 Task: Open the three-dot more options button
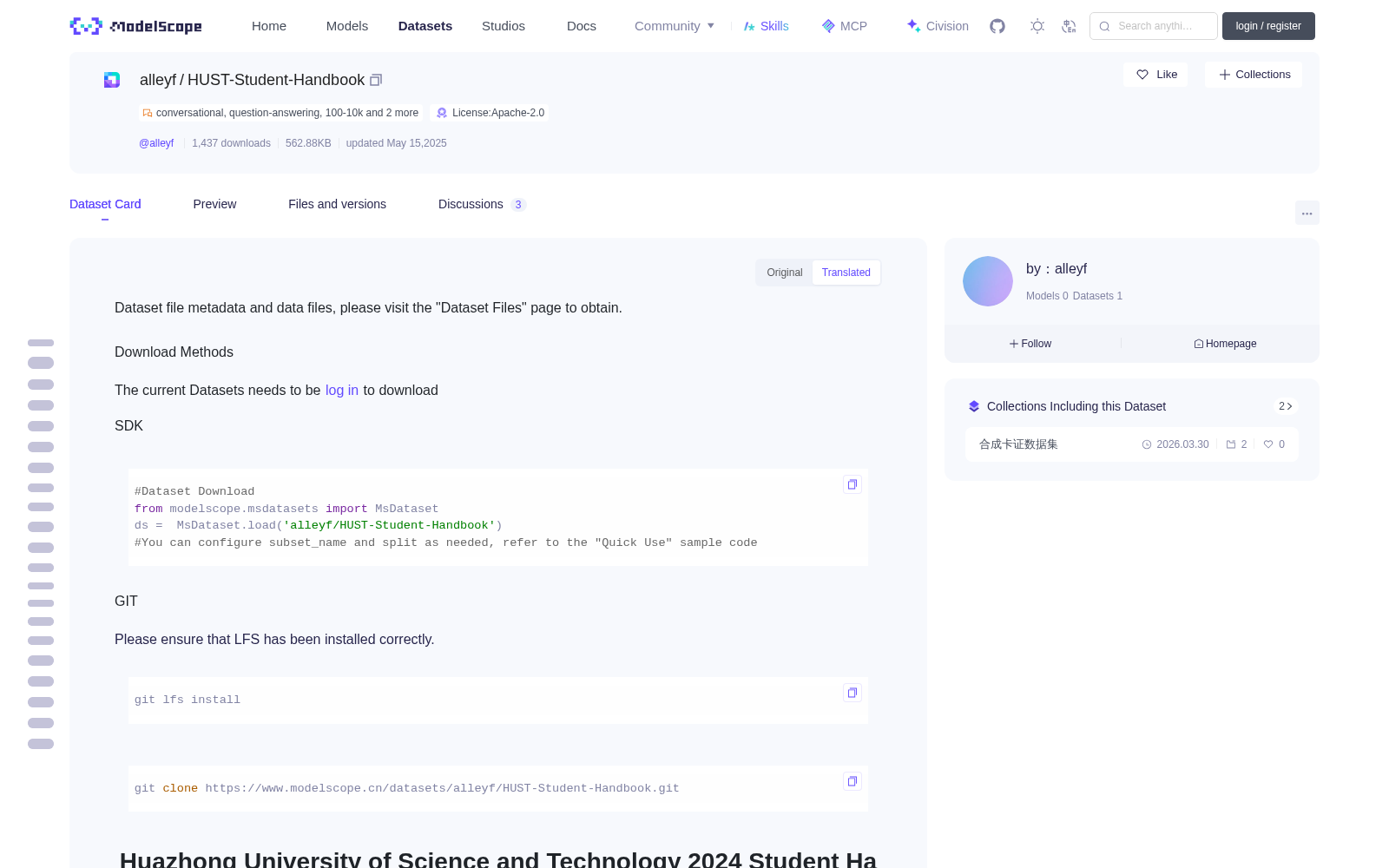(1307, 213)
